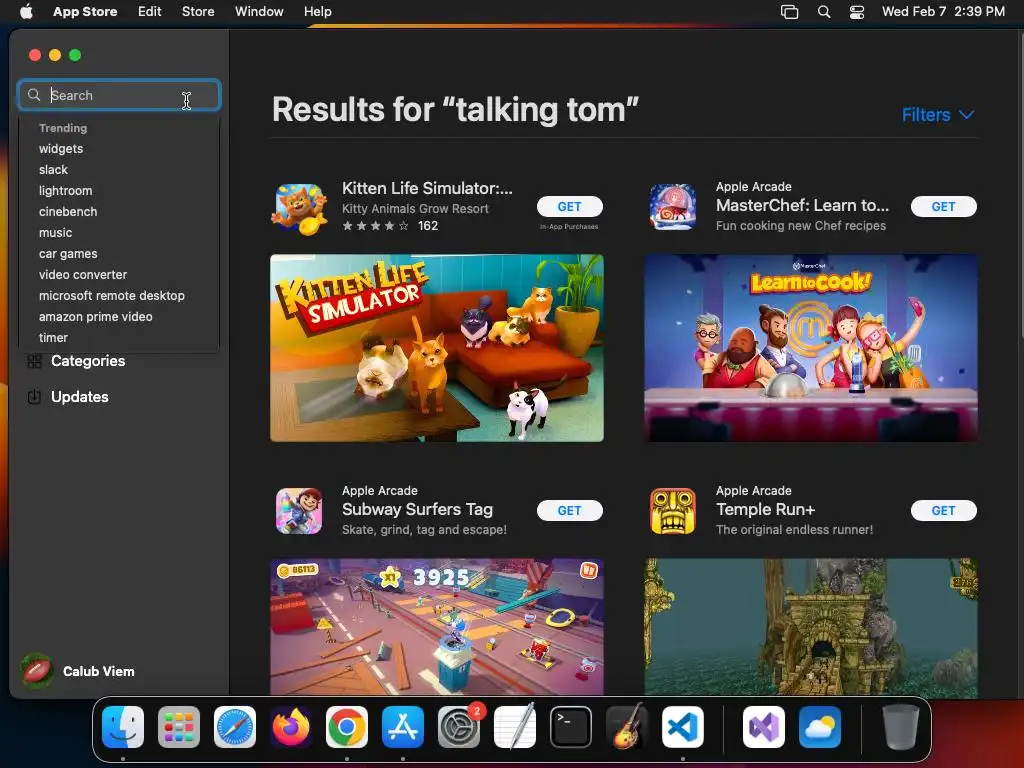Open the Categories sidebar section
This screenshot has width=1024, height=768.
88,360
